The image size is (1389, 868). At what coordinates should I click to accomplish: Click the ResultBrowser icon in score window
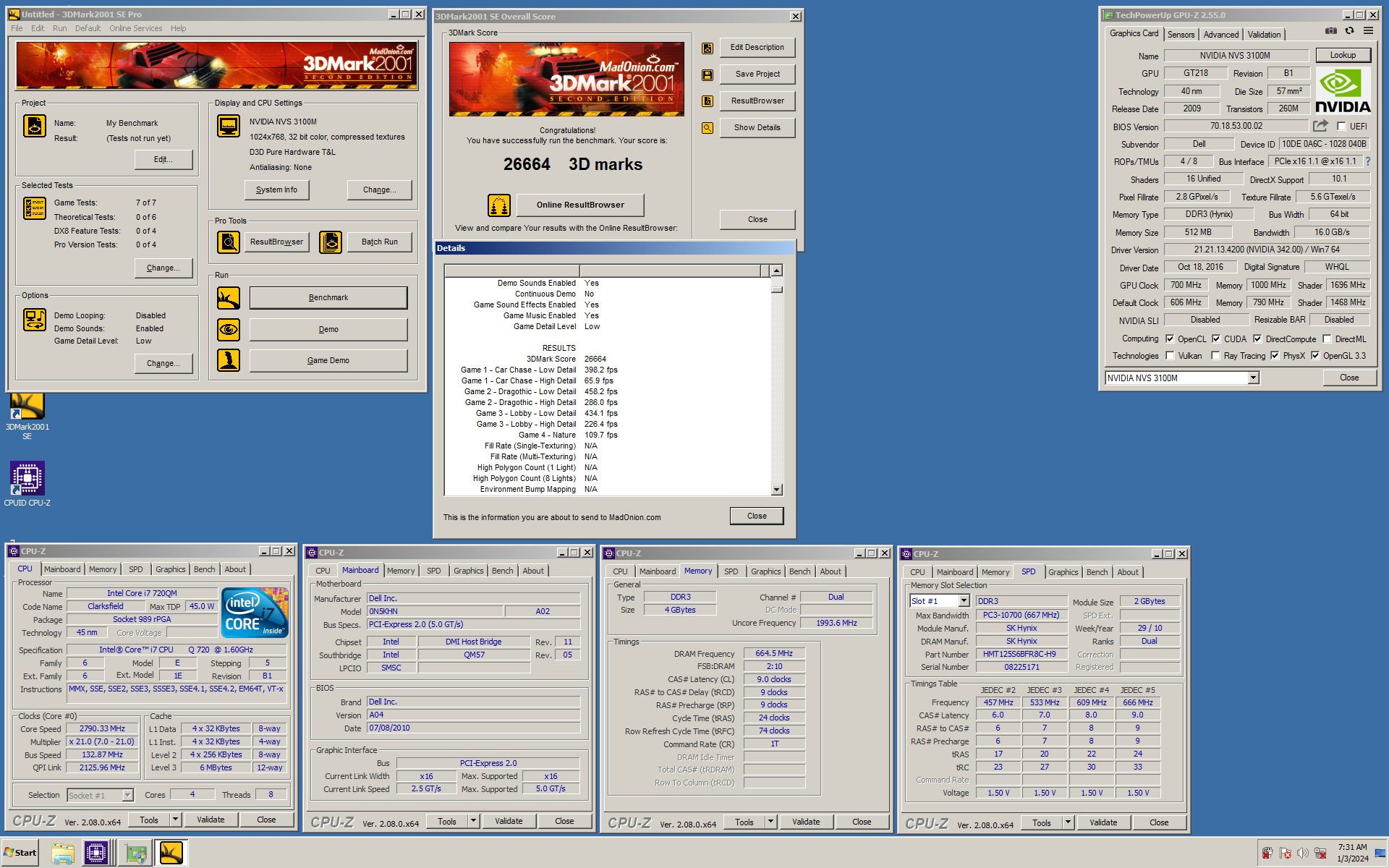pos(708,101)
